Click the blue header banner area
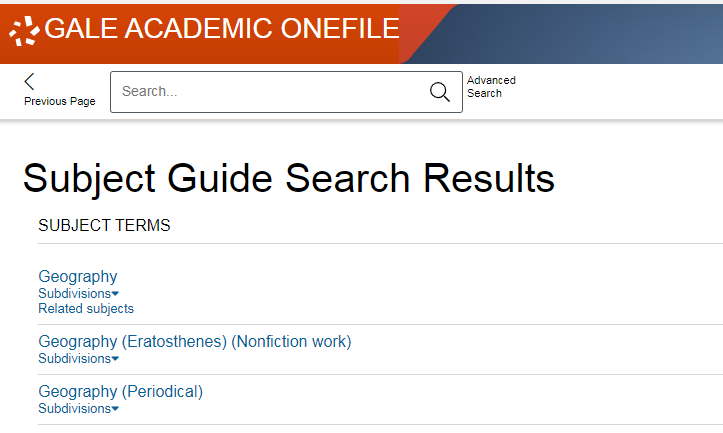 [x=600, y=32]
